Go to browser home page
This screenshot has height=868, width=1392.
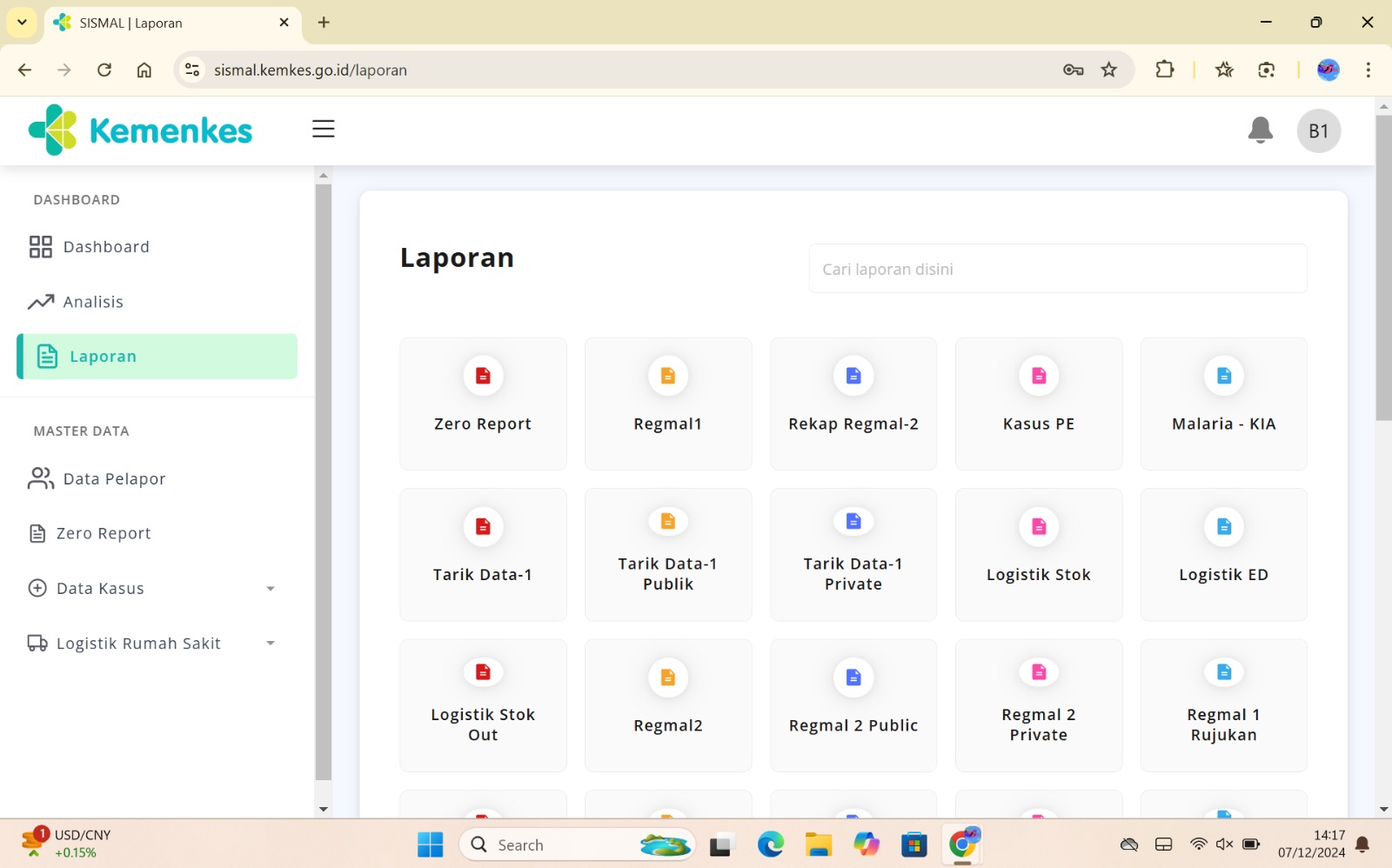coord(144,70)
